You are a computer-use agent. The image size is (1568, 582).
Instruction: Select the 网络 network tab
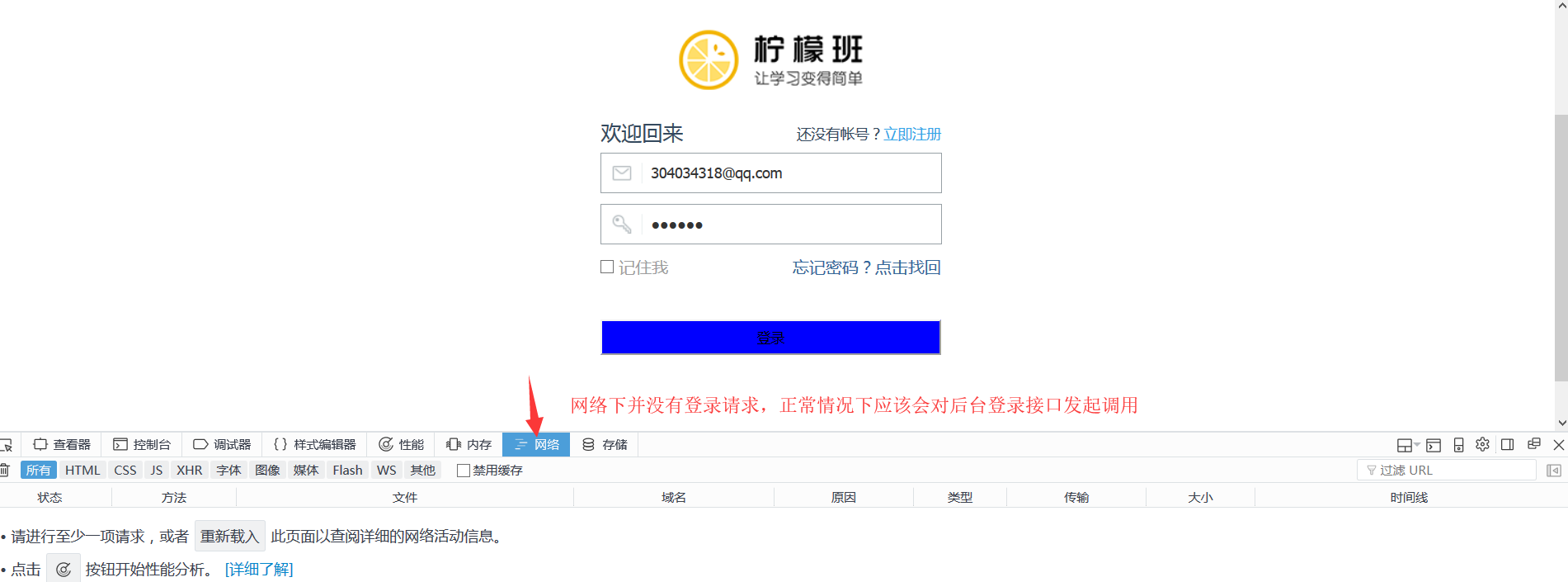[x=536, y=444]
